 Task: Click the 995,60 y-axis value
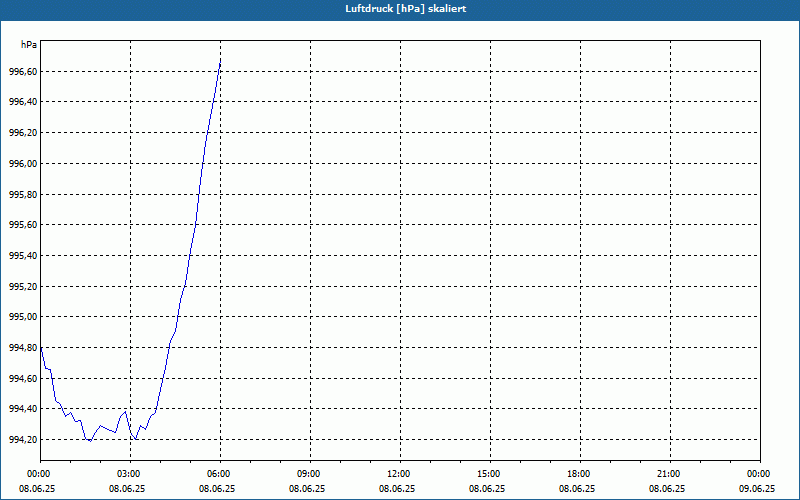tap(23, 225)
